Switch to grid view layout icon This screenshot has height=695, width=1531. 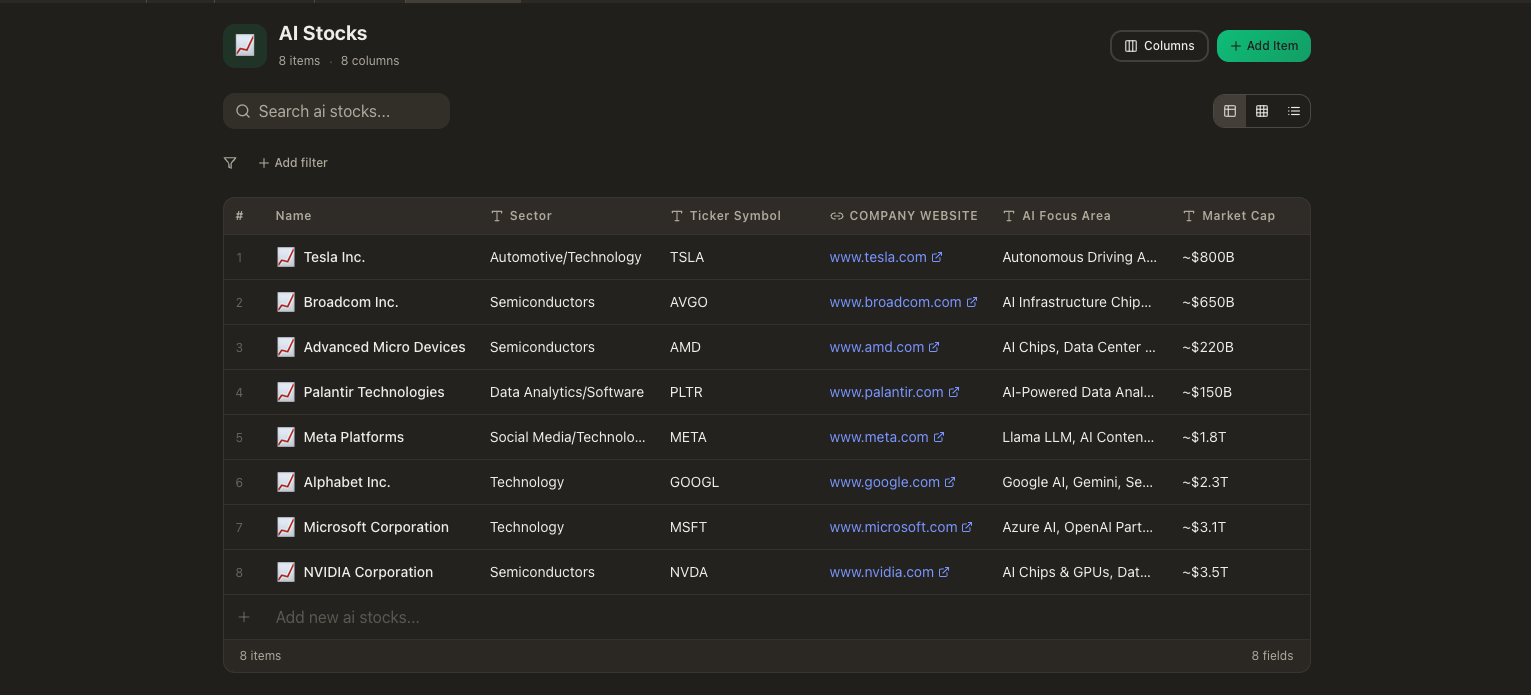tap(1262, 111)
